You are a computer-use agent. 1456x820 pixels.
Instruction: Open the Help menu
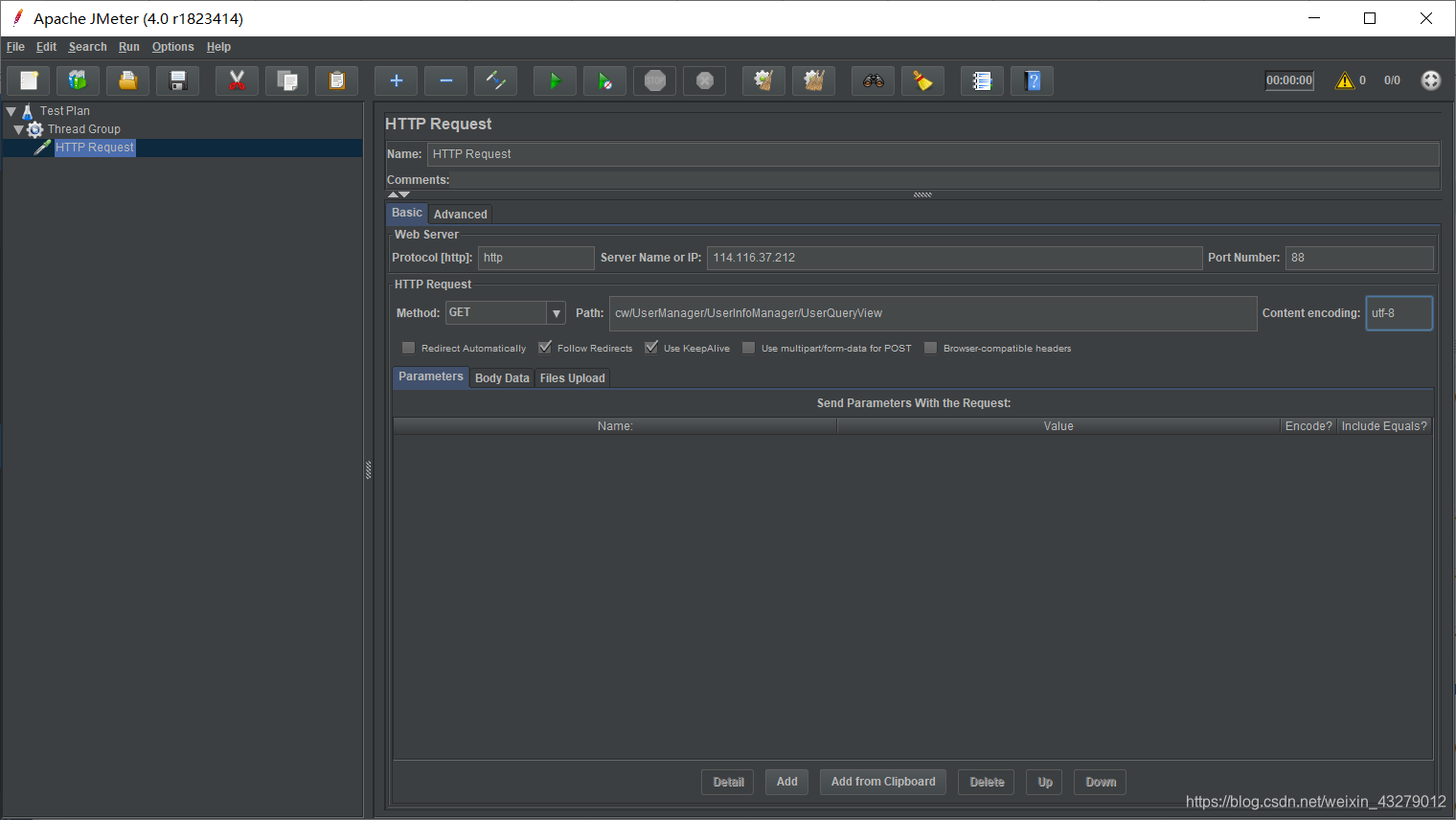pos(218,47)
